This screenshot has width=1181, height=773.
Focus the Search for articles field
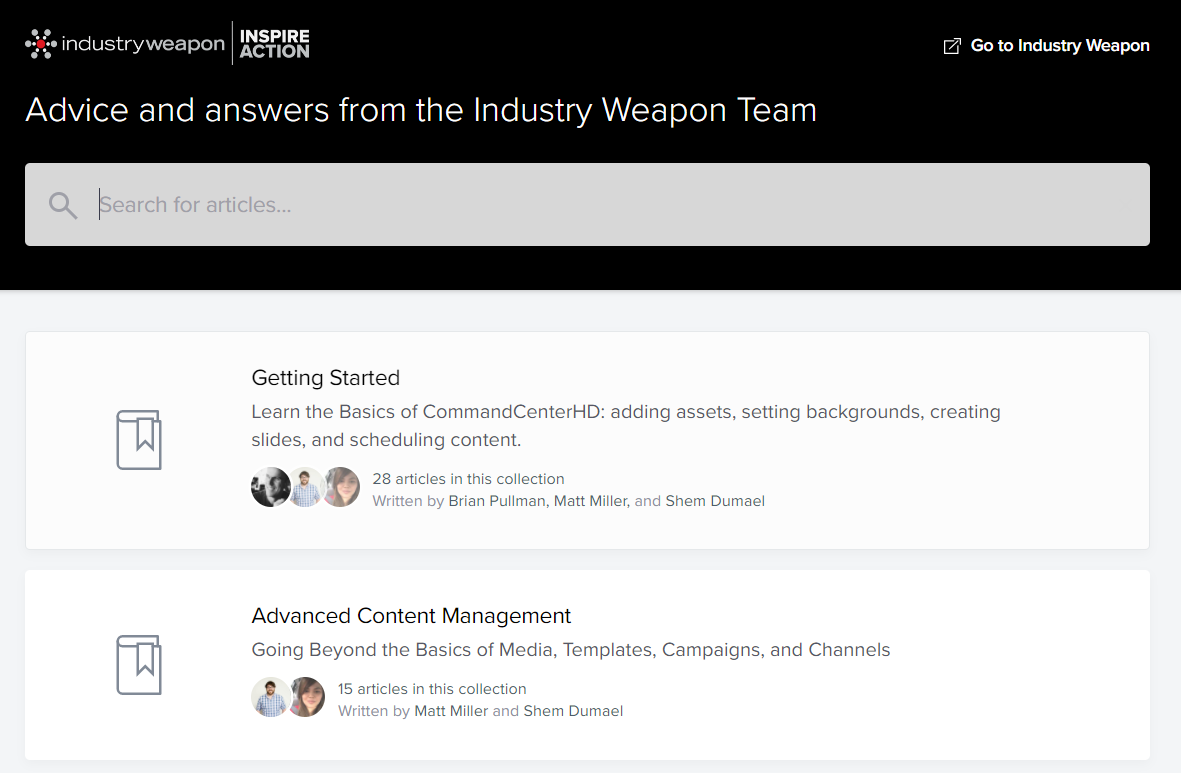(587, 204)
